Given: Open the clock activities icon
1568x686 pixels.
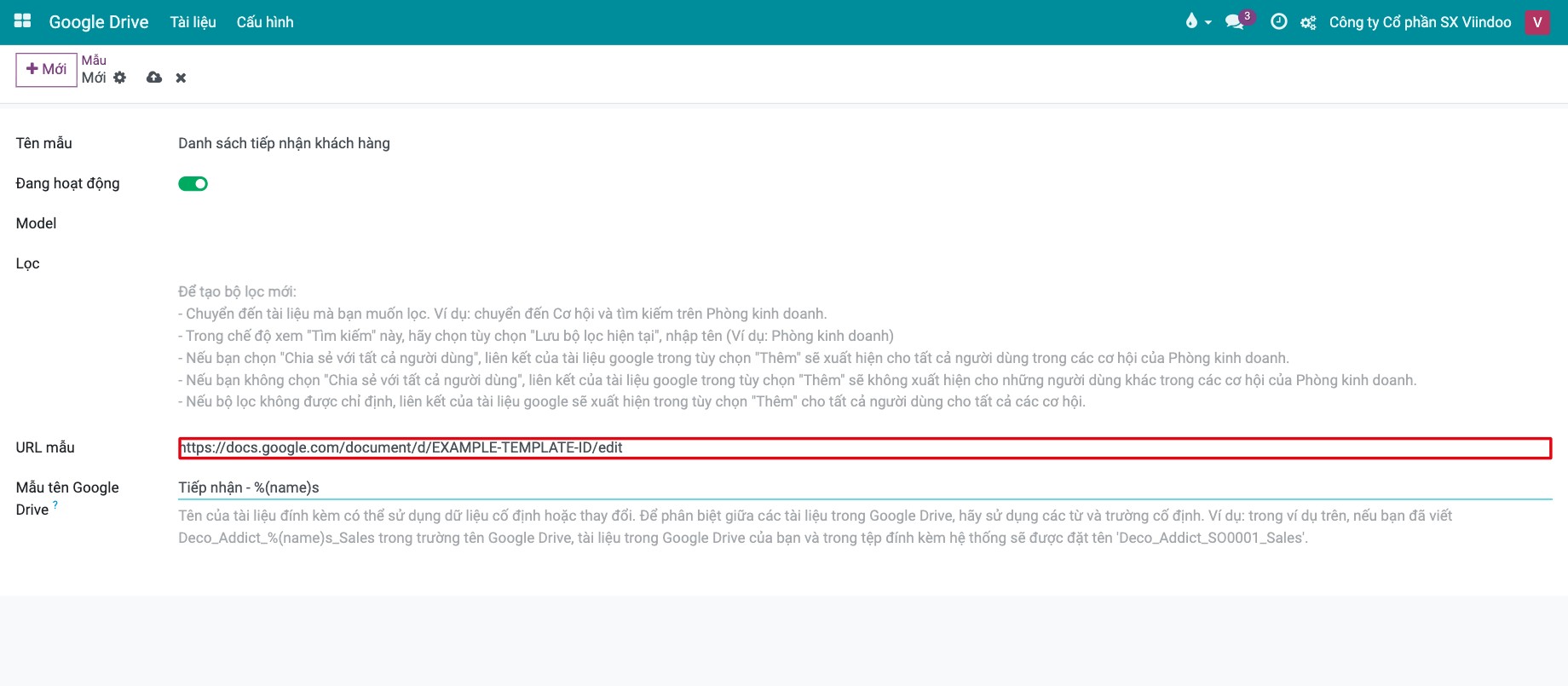Looking at the screenshot, I should [1278, 22].
